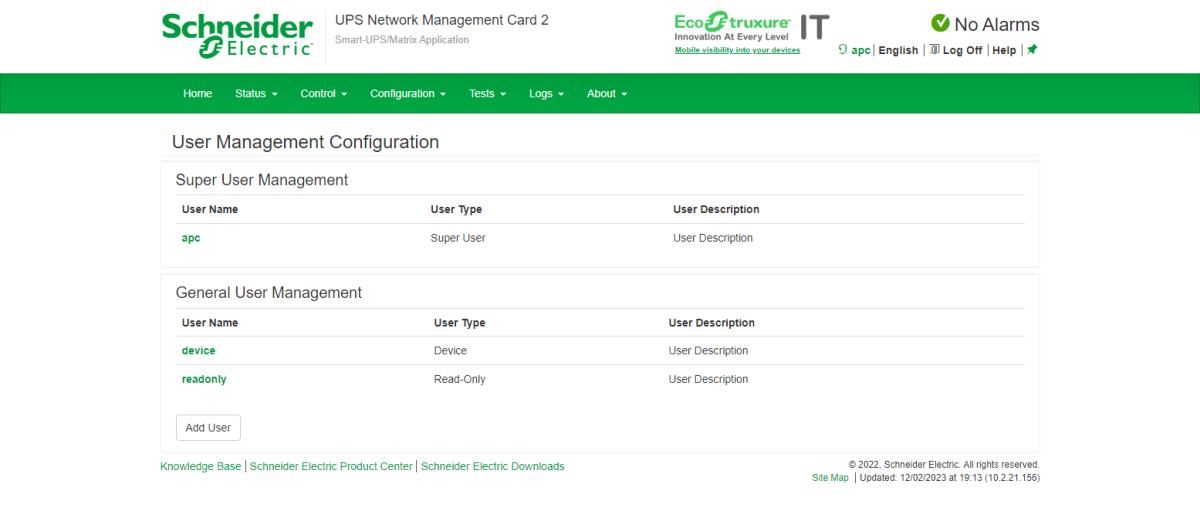Screen dimensions: 1200x511
Task: Click the apc user link in header
Action: click(861, 50)
